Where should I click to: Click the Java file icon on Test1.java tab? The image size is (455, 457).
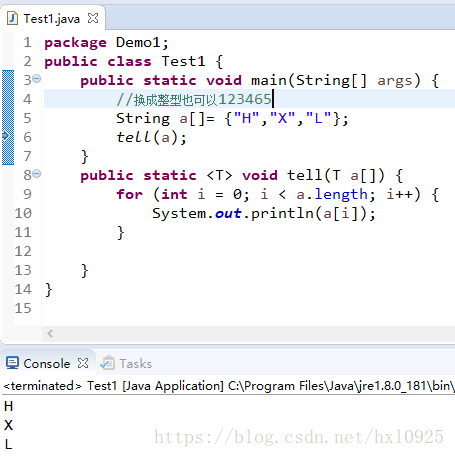tap(12, 18)
